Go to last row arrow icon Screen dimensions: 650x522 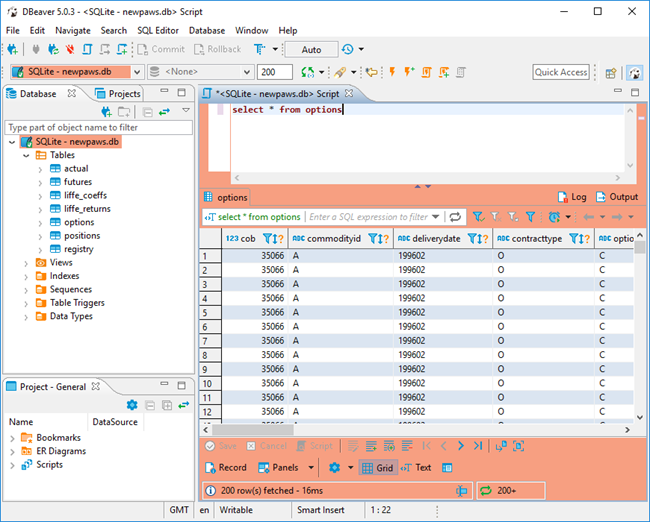point(478,446)
